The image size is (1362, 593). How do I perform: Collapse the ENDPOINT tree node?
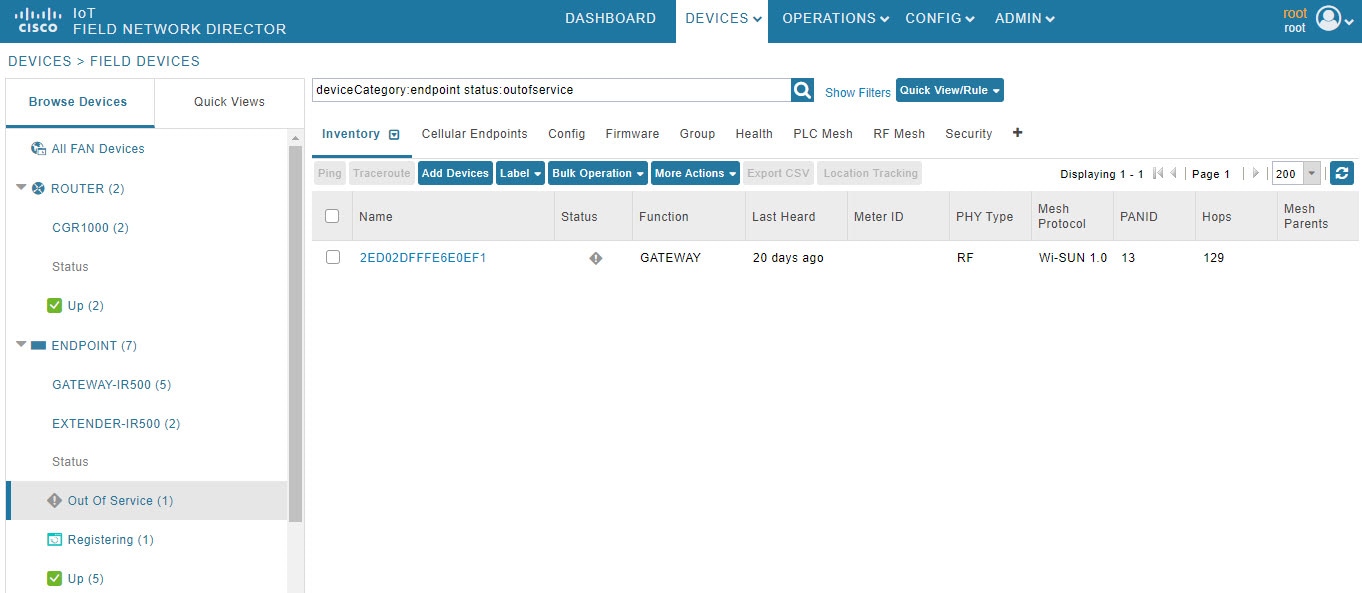coord(21,345)
